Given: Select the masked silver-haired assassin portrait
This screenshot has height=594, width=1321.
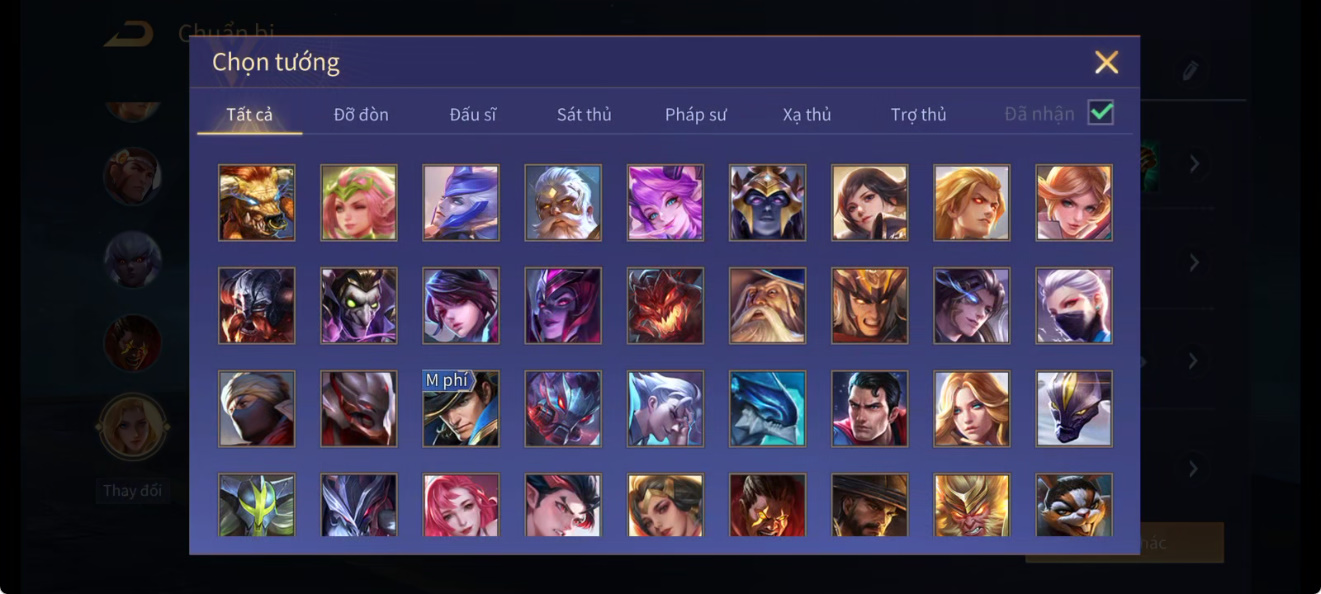Looking at the screenshot, I should coord(1074,305).
